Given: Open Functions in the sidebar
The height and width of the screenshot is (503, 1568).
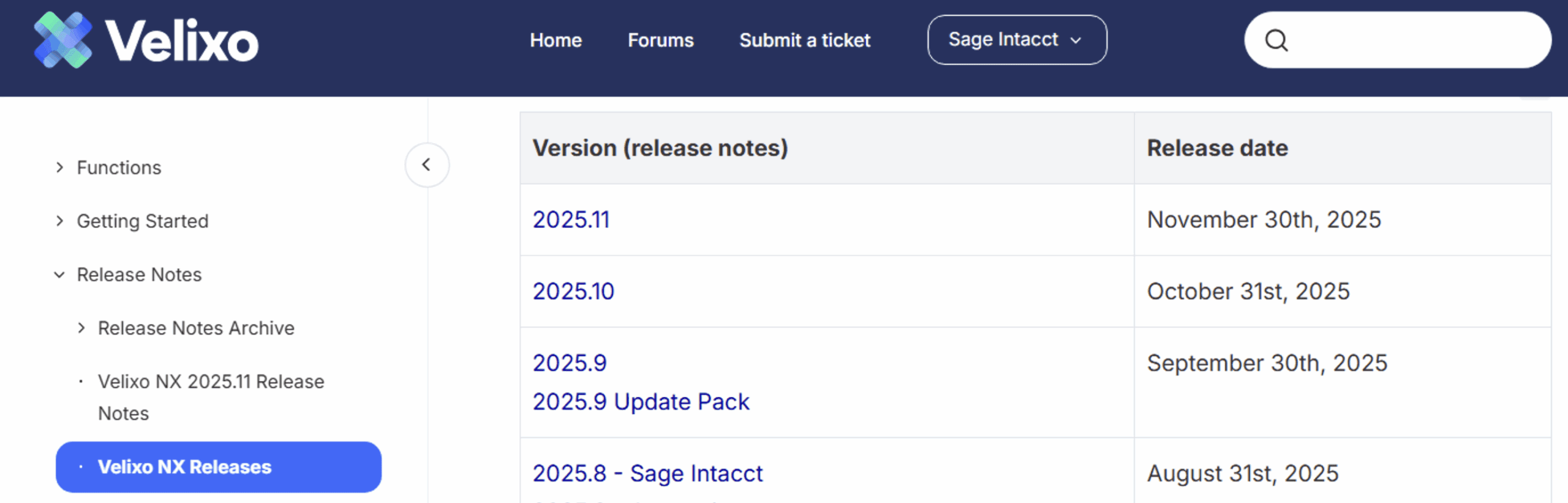Looking at the screenshot, I should coord(119,167).
